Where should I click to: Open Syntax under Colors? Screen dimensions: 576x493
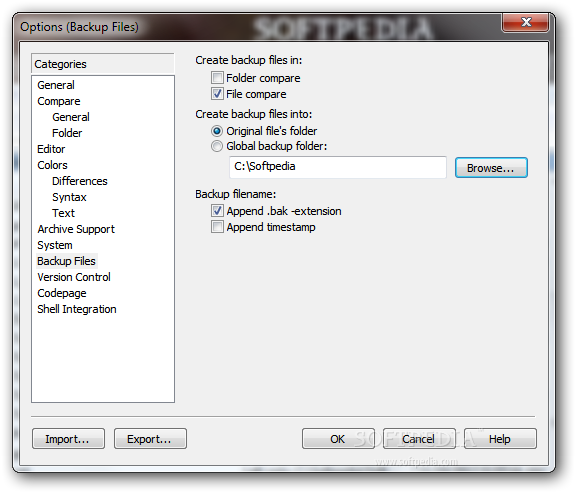pyautogui.click(x=69, y=197)
